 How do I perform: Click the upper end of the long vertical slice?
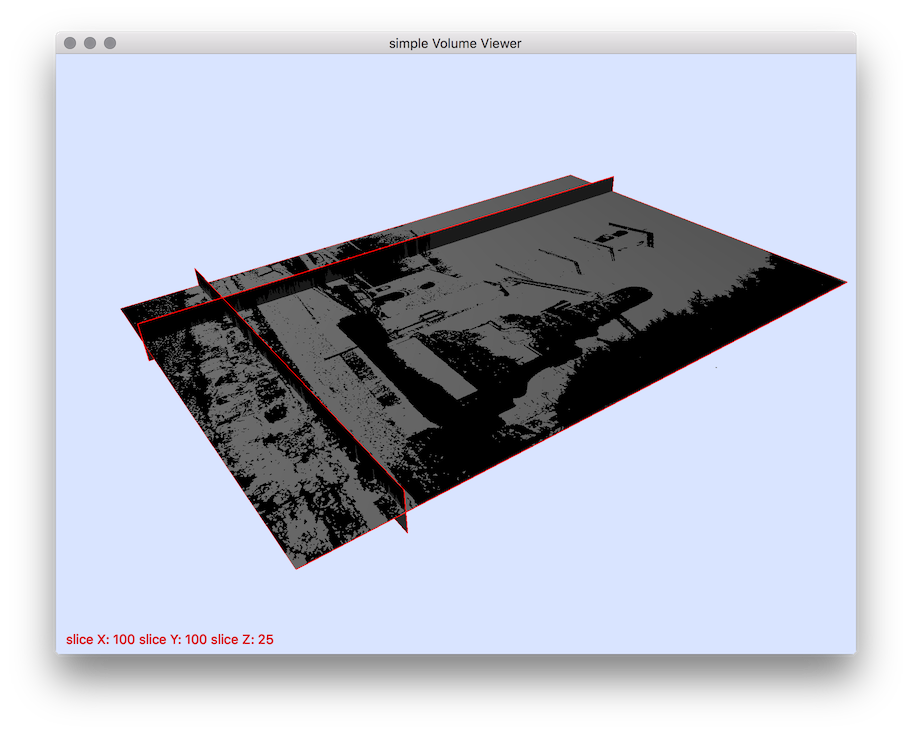pyautogui.click(x=611, y=182)
